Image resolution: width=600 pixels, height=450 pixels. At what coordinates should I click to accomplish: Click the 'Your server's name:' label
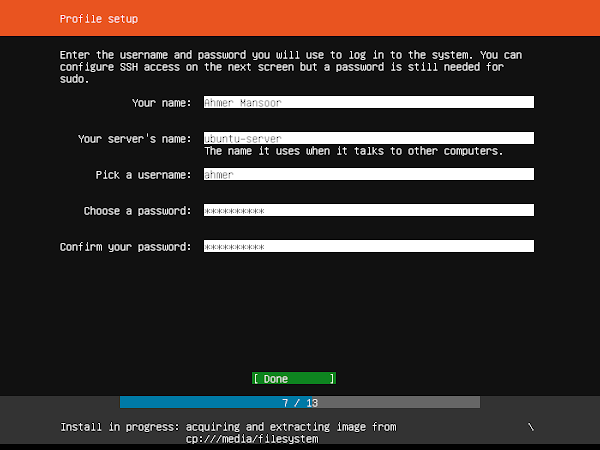click(x=134, y=139)
